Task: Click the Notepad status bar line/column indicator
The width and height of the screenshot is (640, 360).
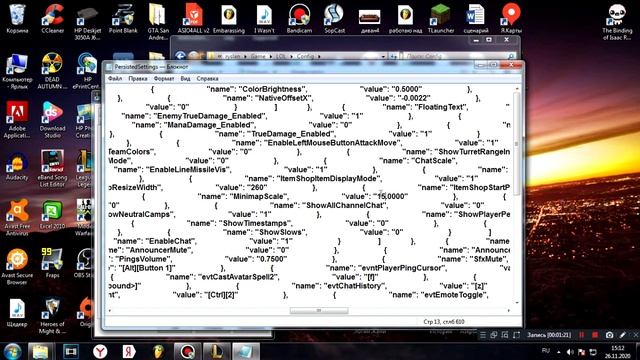Action: pos(444,322)
